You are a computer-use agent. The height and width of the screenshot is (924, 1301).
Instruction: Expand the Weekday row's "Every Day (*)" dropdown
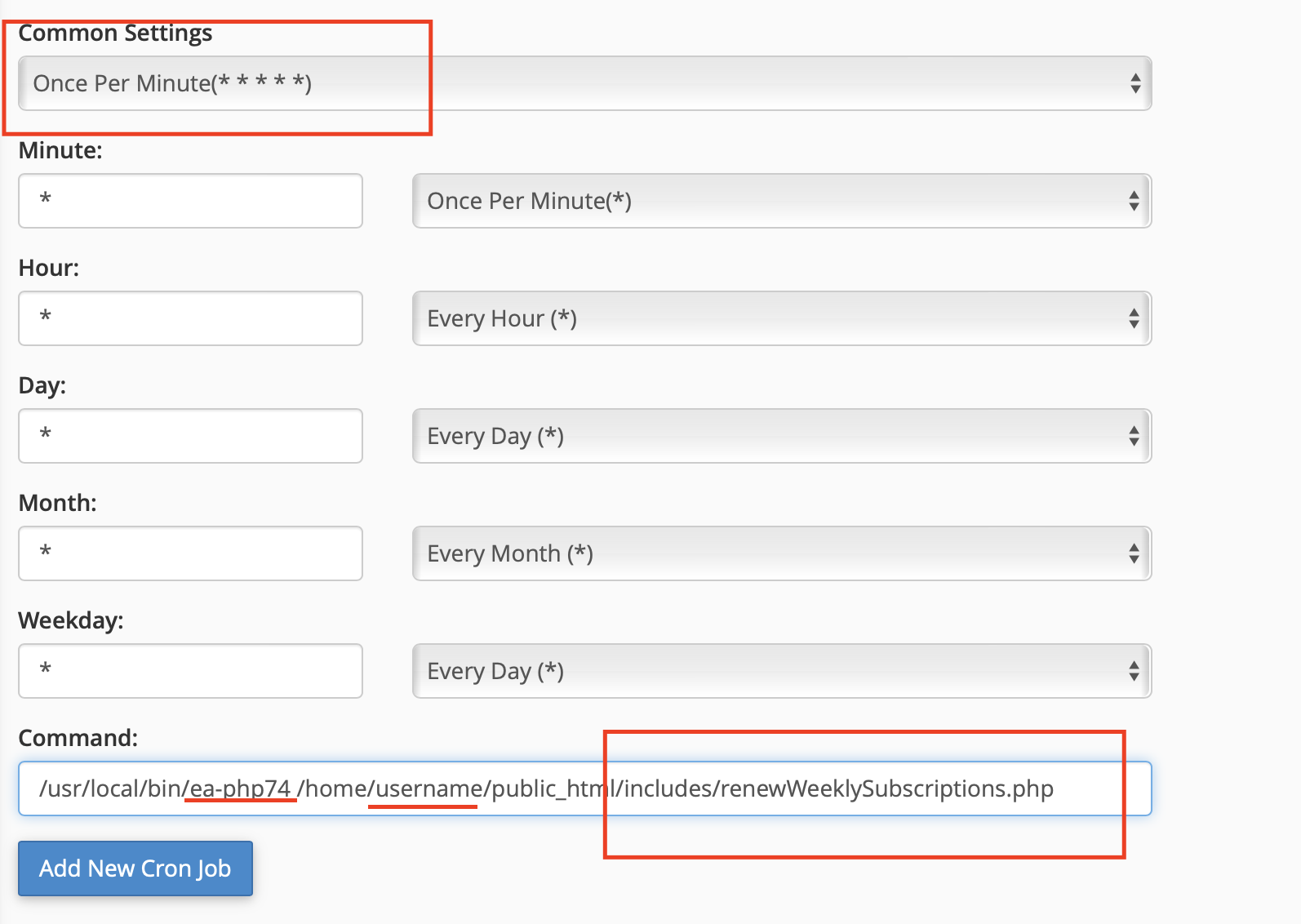767,671
